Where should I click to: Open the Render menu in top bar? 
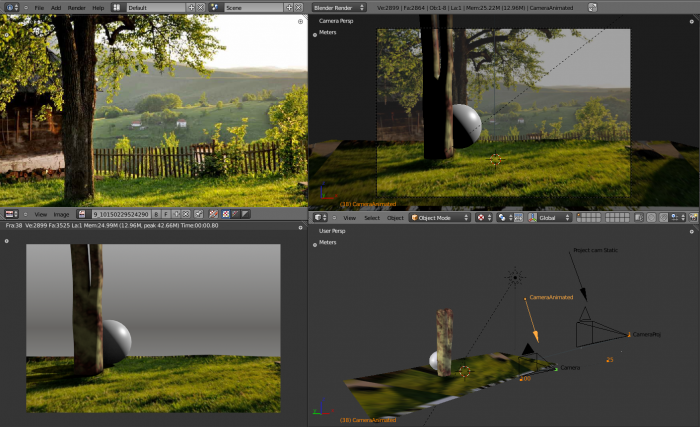pyautogui.click(x=76, y=7)
